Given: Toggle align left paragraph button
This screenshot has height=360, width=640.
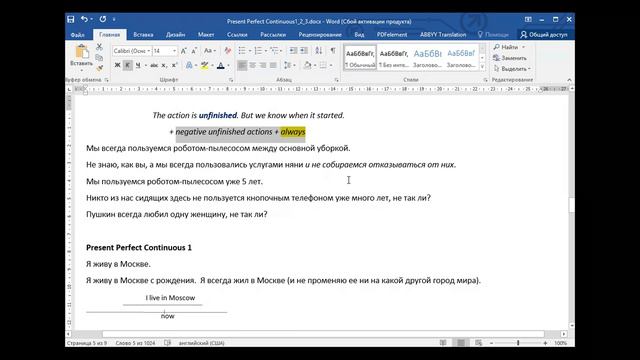Looking at the screenshot, I should (242, 65).
